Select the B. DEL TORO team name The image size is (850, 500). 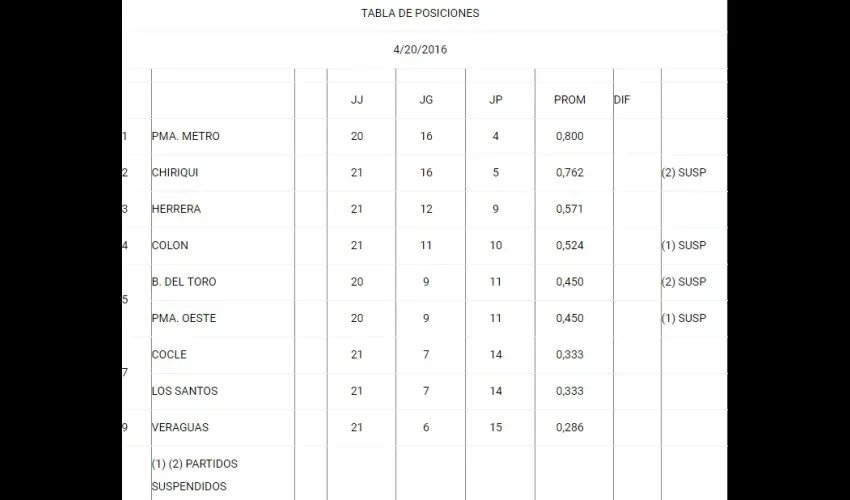[183, 282]
